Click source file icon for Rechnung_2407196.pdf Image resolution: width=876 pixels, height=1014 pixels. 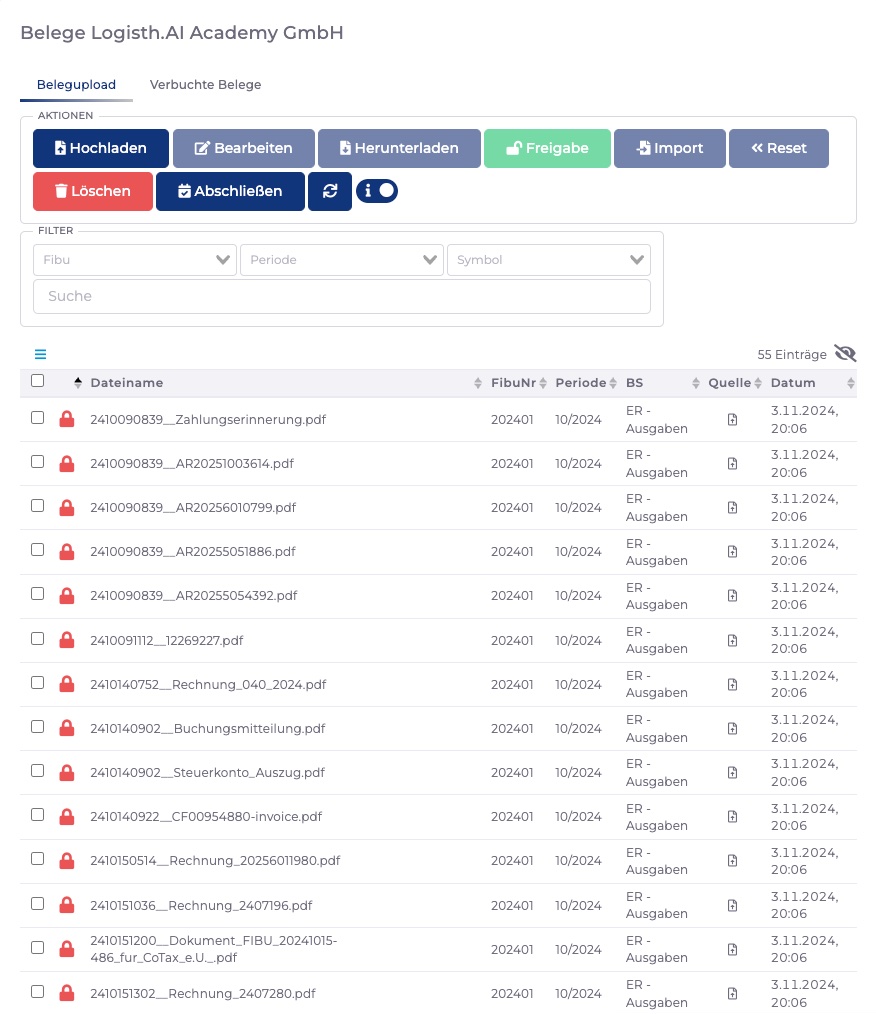click(732, 905)
